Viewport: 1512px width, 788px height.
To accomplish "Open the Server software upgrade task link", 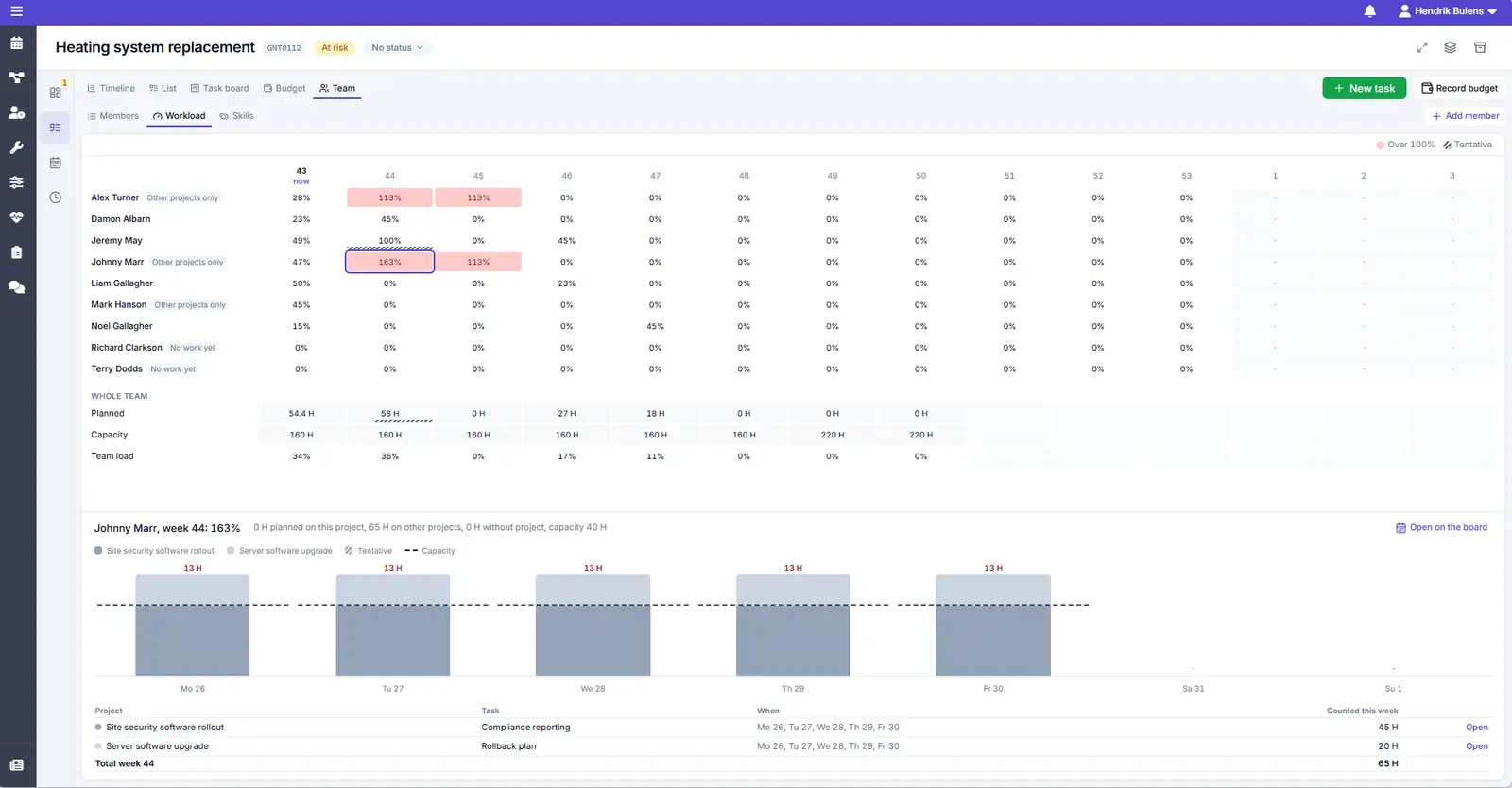I will pyautogui.click(x=1477, y=746).
